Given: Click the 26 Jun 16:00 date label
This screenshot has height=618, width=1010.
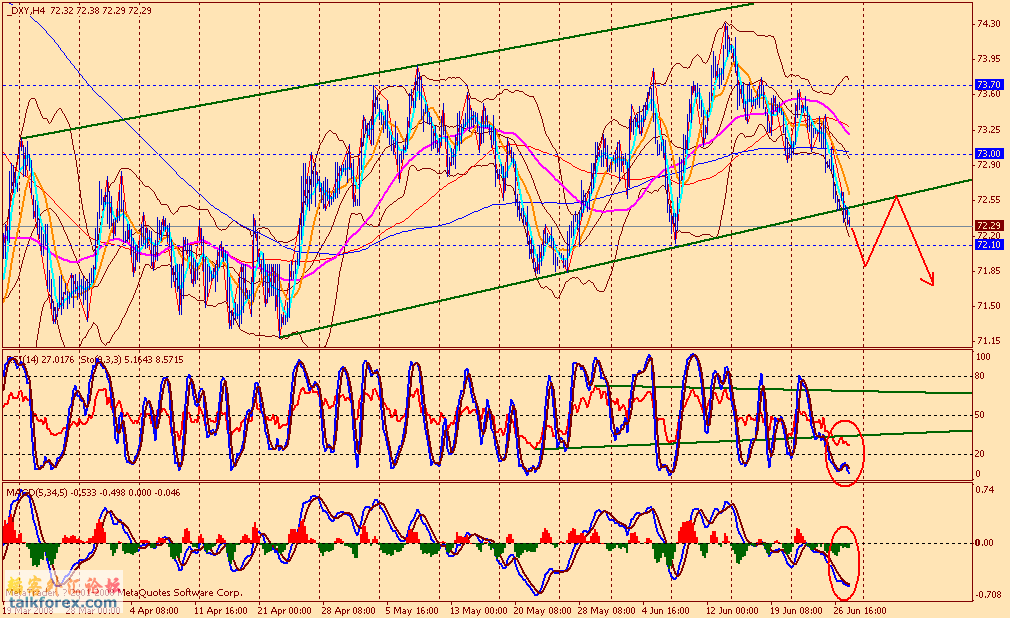Looking at the screenshot, I should (x=861, y=611).
